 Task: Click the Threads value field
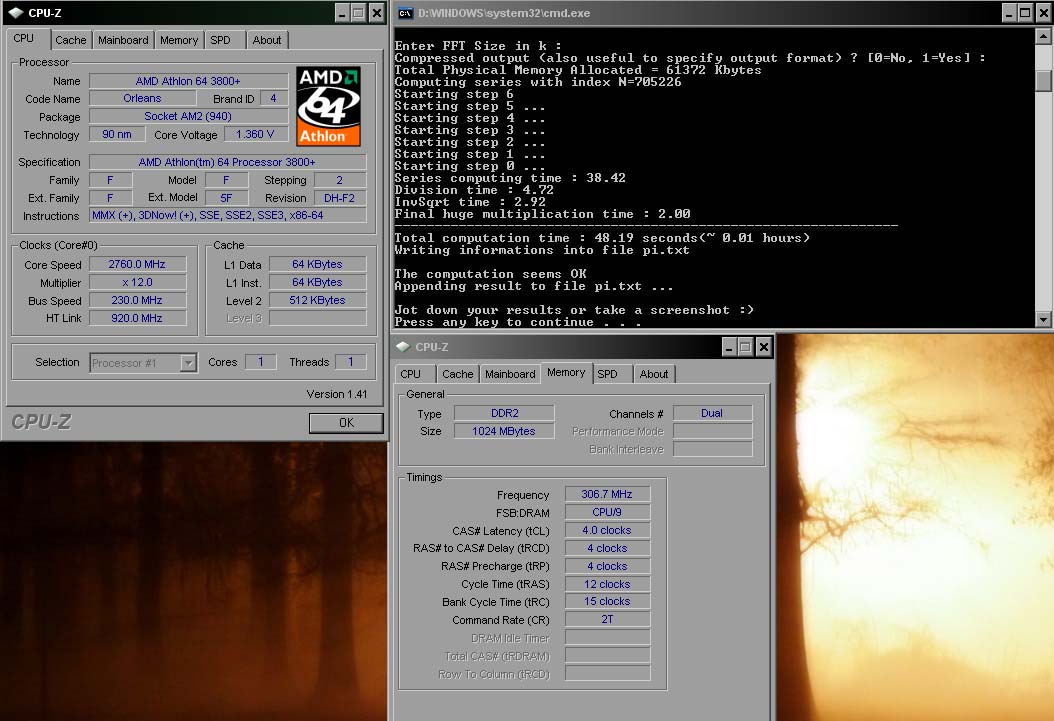350,362
